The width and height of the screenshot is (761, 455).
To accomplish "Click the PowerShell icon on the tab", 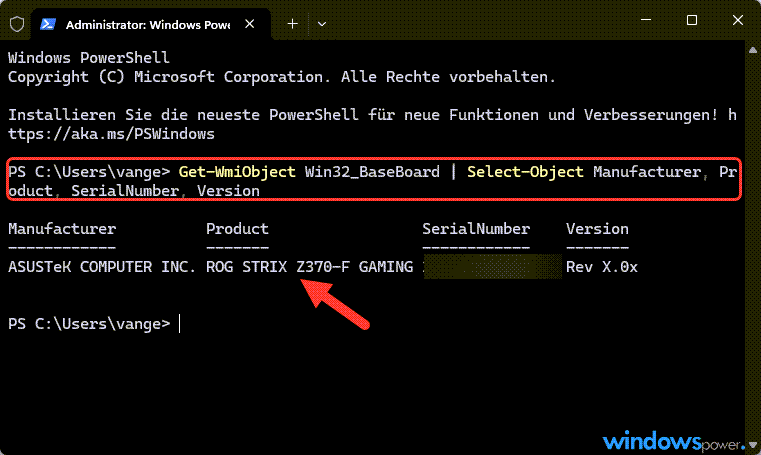I will (48, 24).
